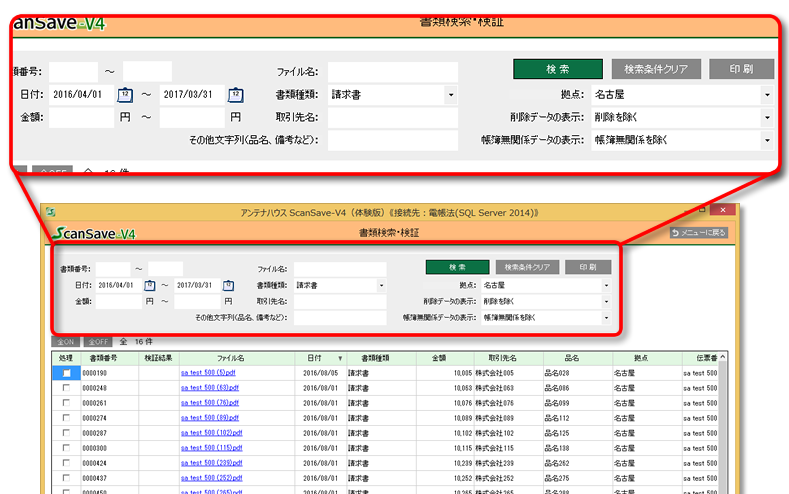Open the 拠点 dropdown in the lower window
Screen dimensions: 789x494
[605, 285]
